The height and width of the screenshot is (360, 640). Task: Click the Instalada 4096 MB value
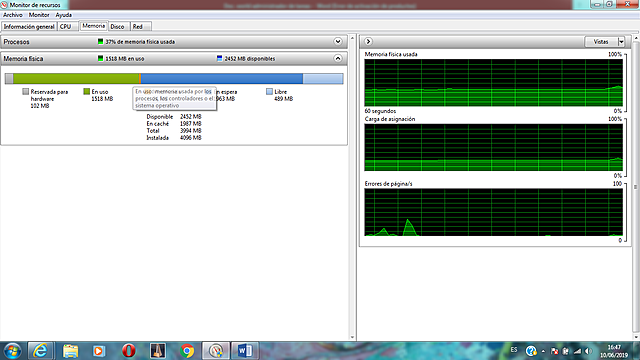pos(191,138)
